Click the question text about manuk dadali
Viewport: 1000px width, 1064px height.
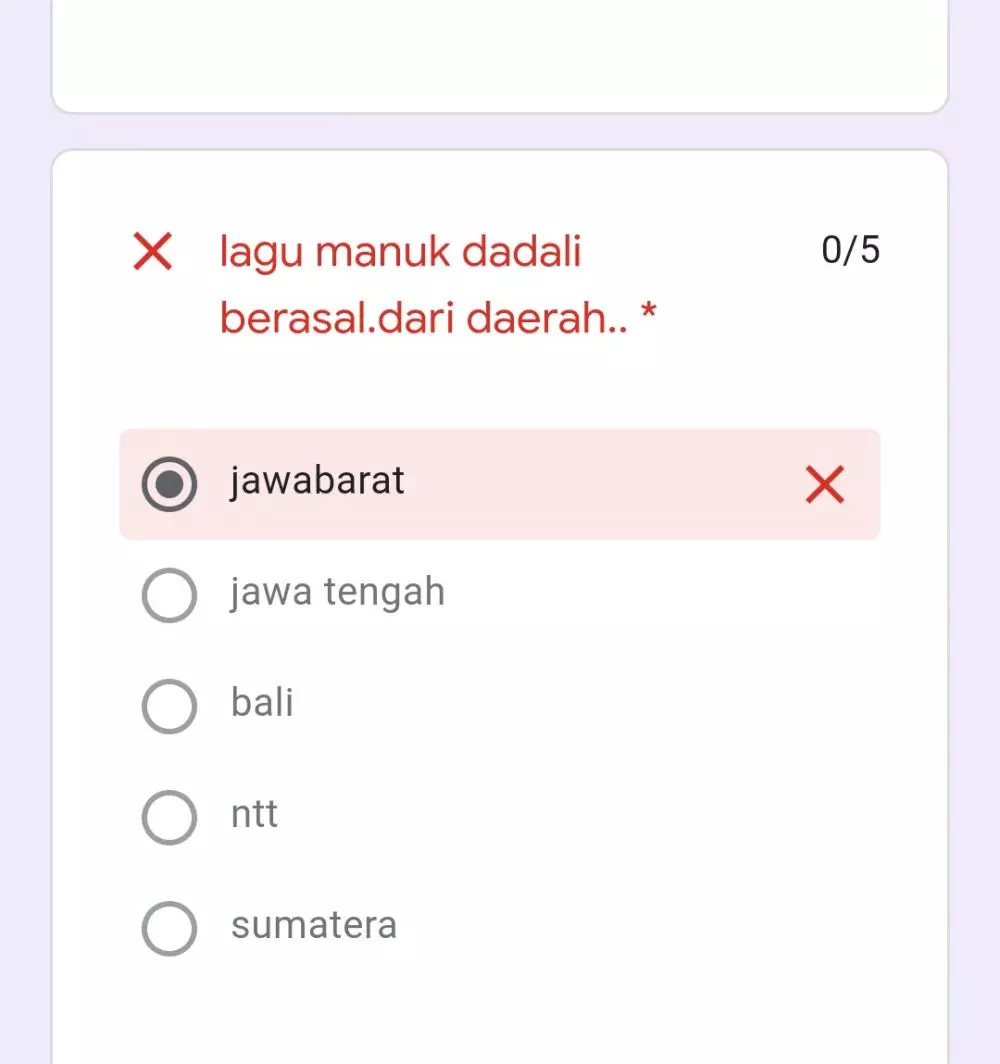click(400, 283)
